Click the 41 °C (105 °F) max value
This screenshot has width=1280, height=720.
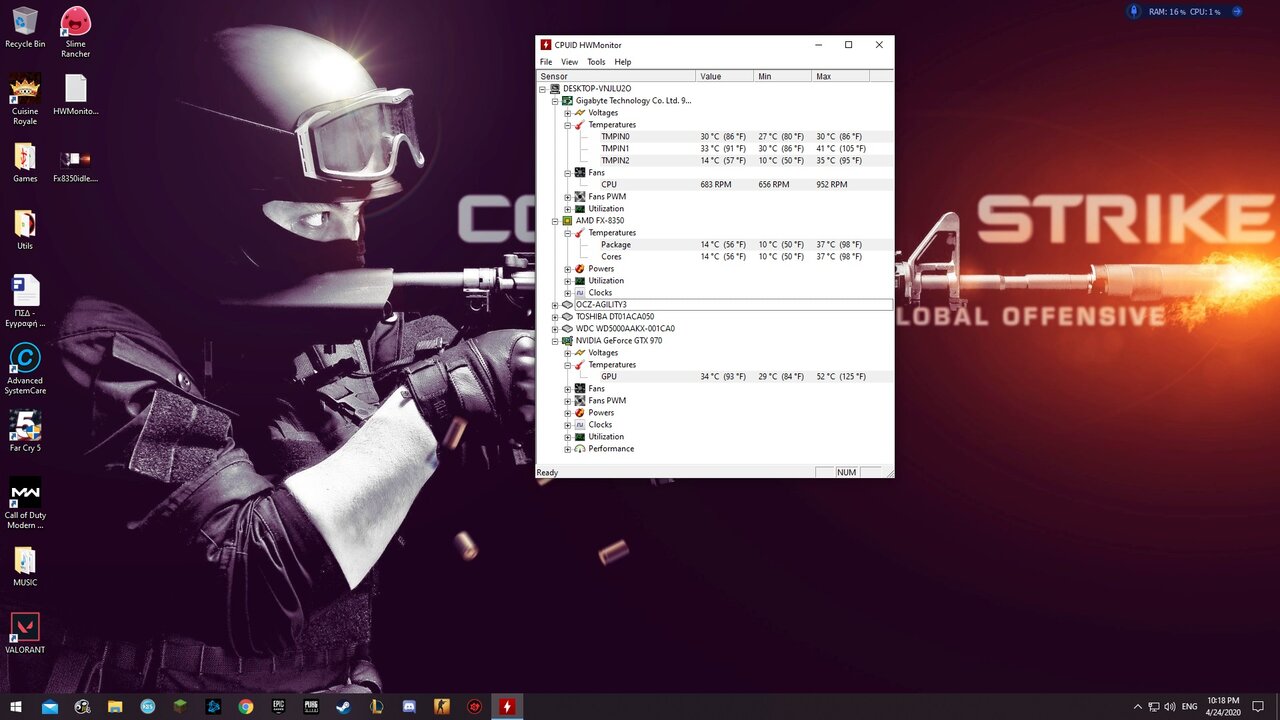click(841, 149)
